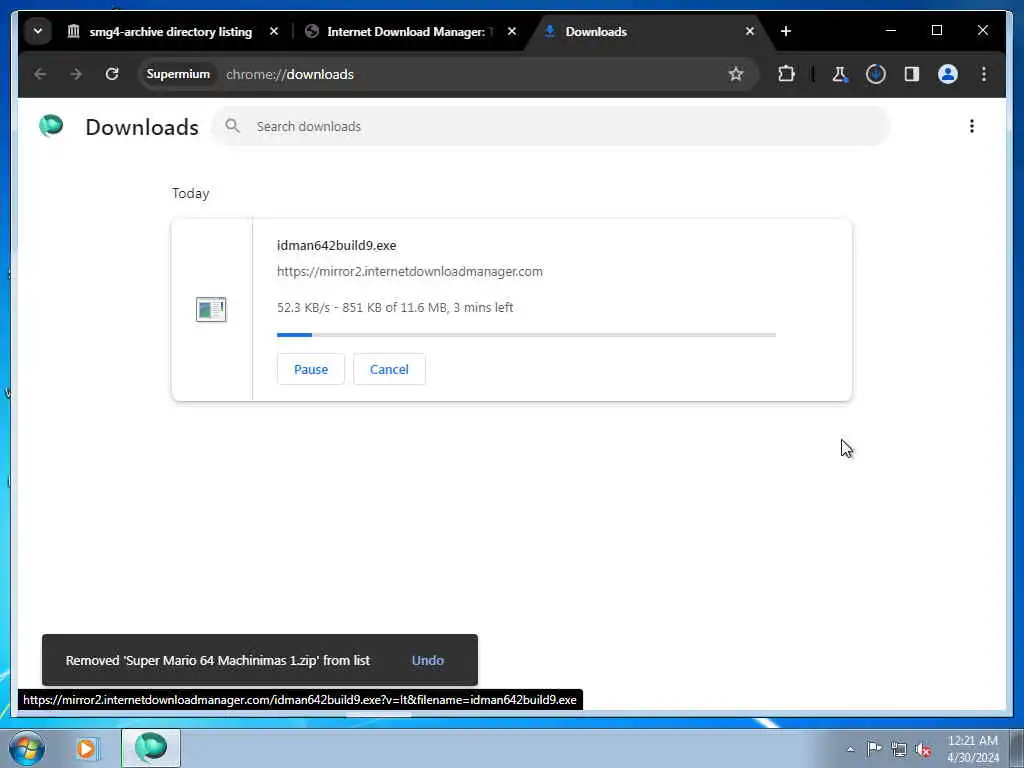Switch to Internet Download Manager tab
Viewport: 1024px width, 768px height.
(410, 31)
